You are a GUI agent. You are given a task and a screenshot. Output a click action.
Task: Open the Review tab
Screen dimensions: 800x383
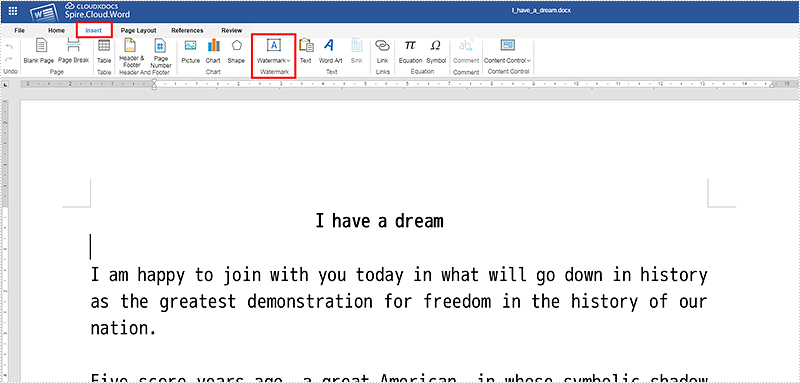pyautogui.click(x=232, y=30)
